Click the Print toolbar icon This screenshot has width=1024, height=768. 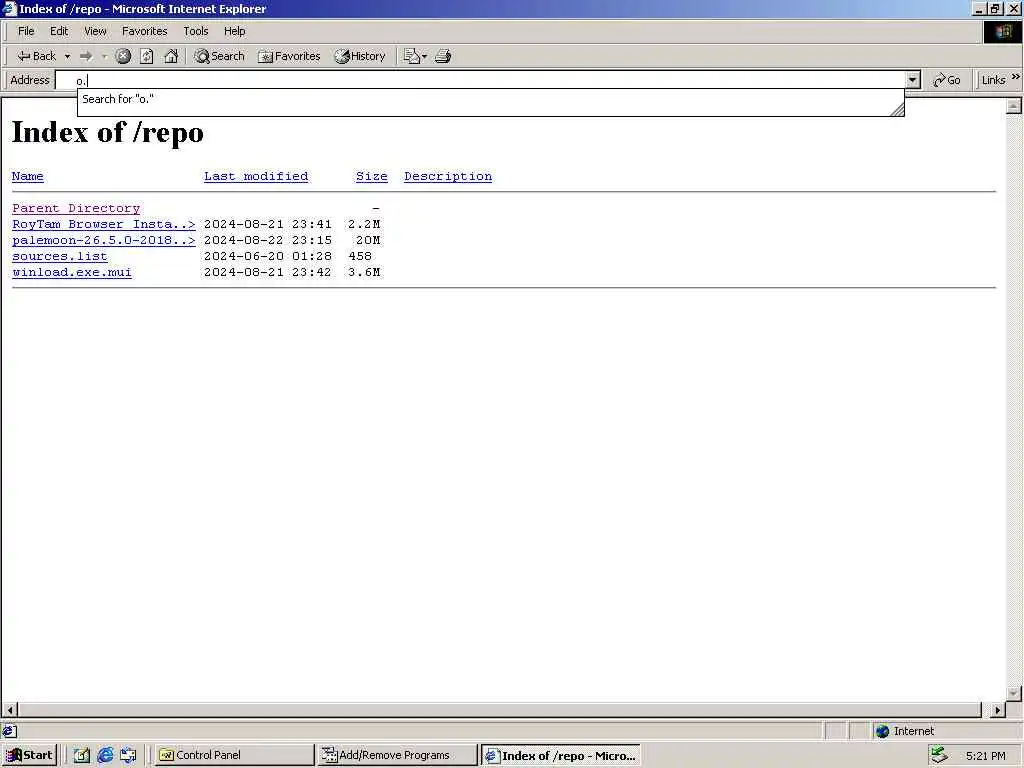click(443, 56)
